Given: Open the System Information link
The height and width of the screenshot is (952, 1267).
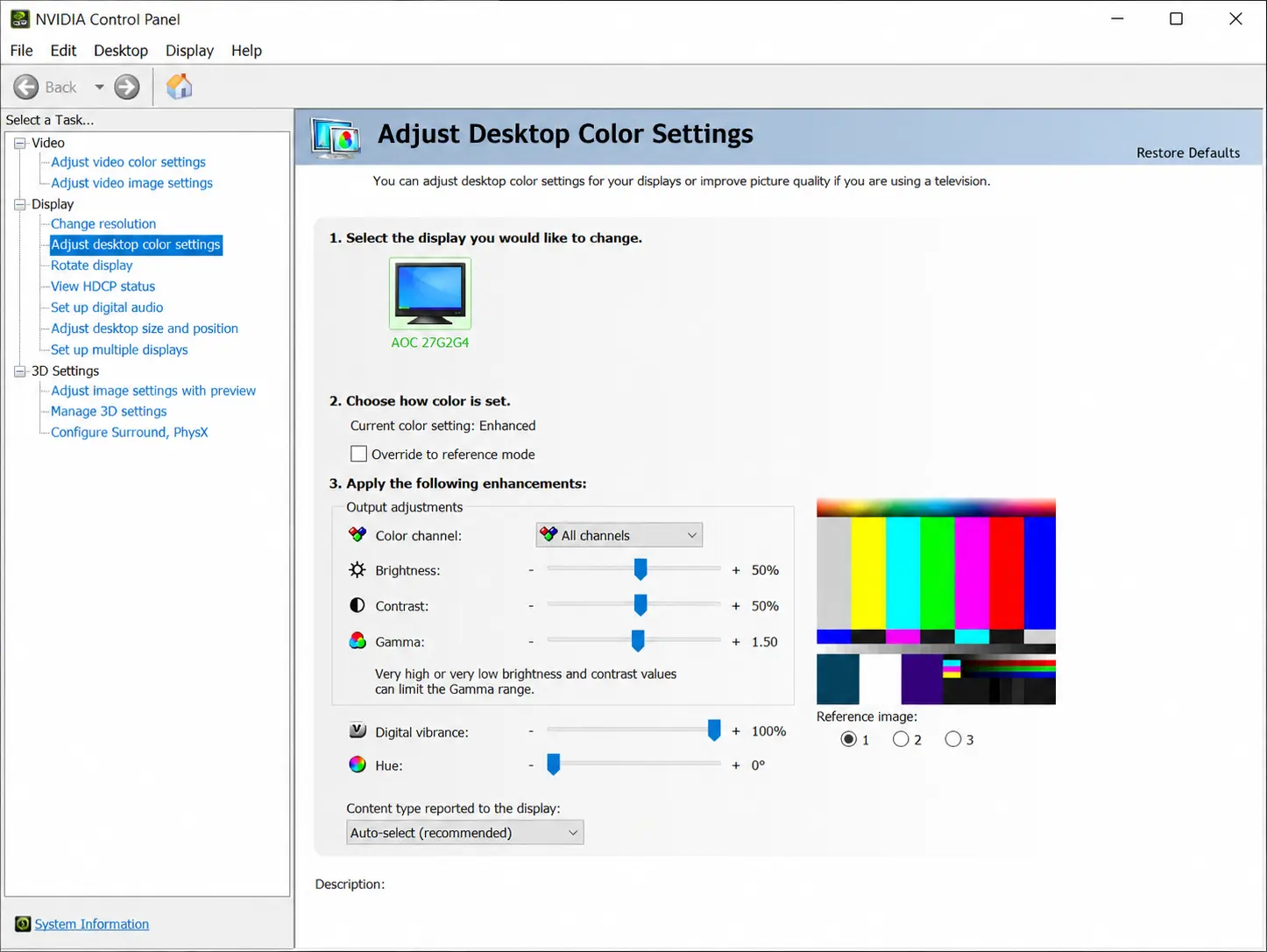Looking at the screenshot, I should coord(92,924).
